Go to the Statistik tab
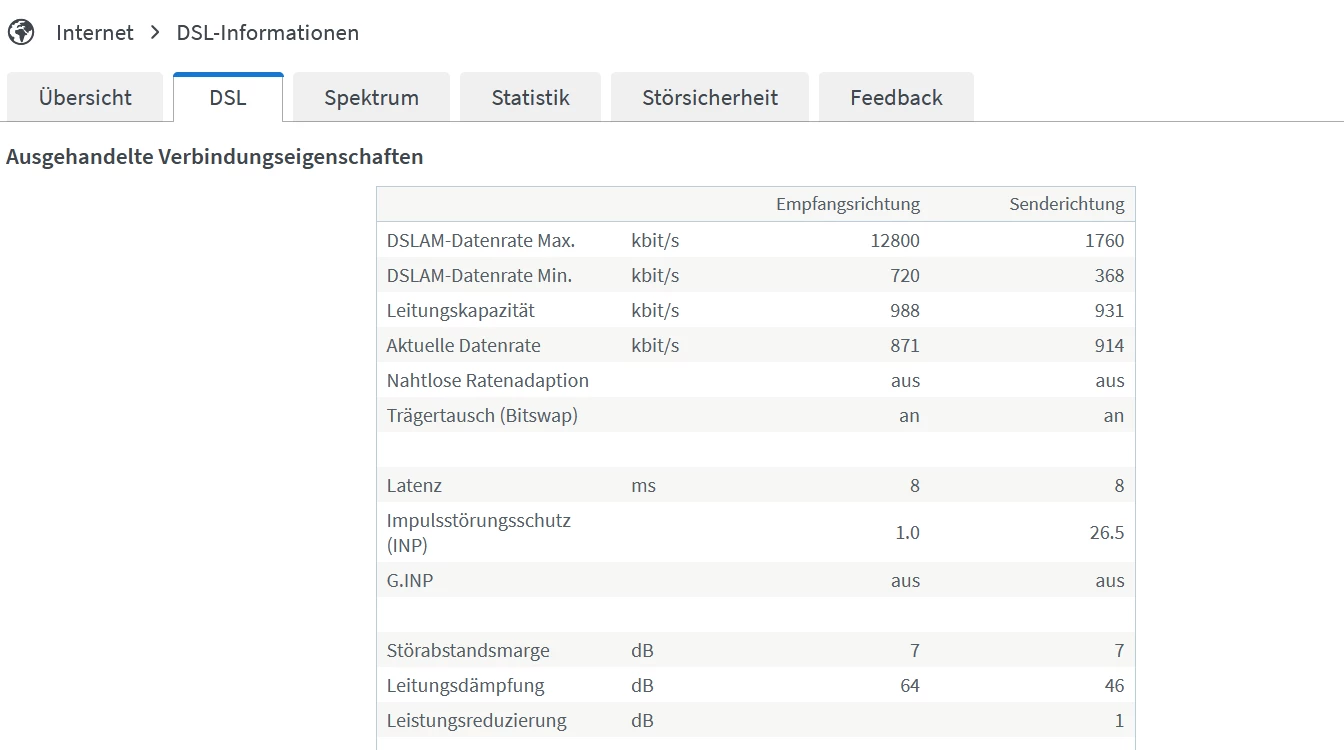Viewport: 1344px width, 750px height. tap(530, 98)
